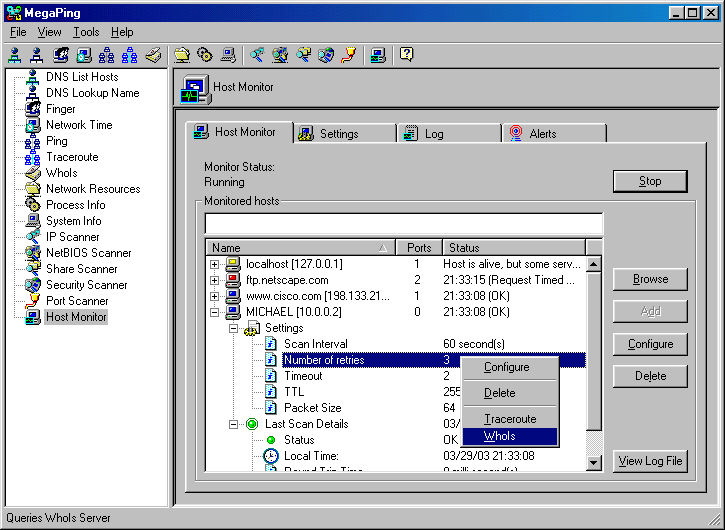Open IP Scanner in left tree
The width and height of the screenshot is (725, 530).
click(x=73, y=237)
